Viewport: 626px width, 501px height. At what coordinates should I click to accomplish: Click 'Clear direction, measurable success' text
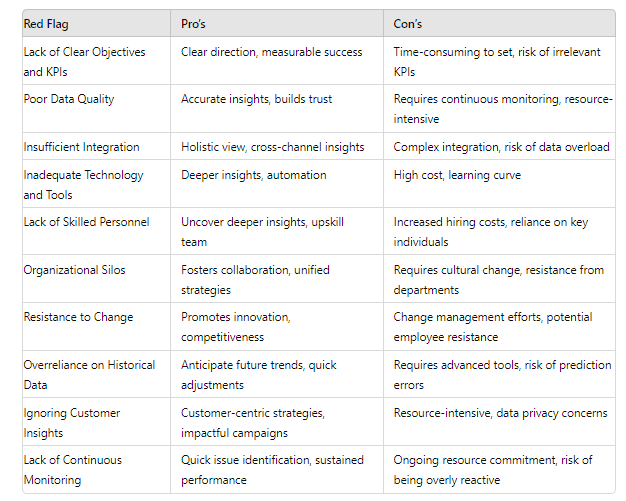[x=271, y=52]
